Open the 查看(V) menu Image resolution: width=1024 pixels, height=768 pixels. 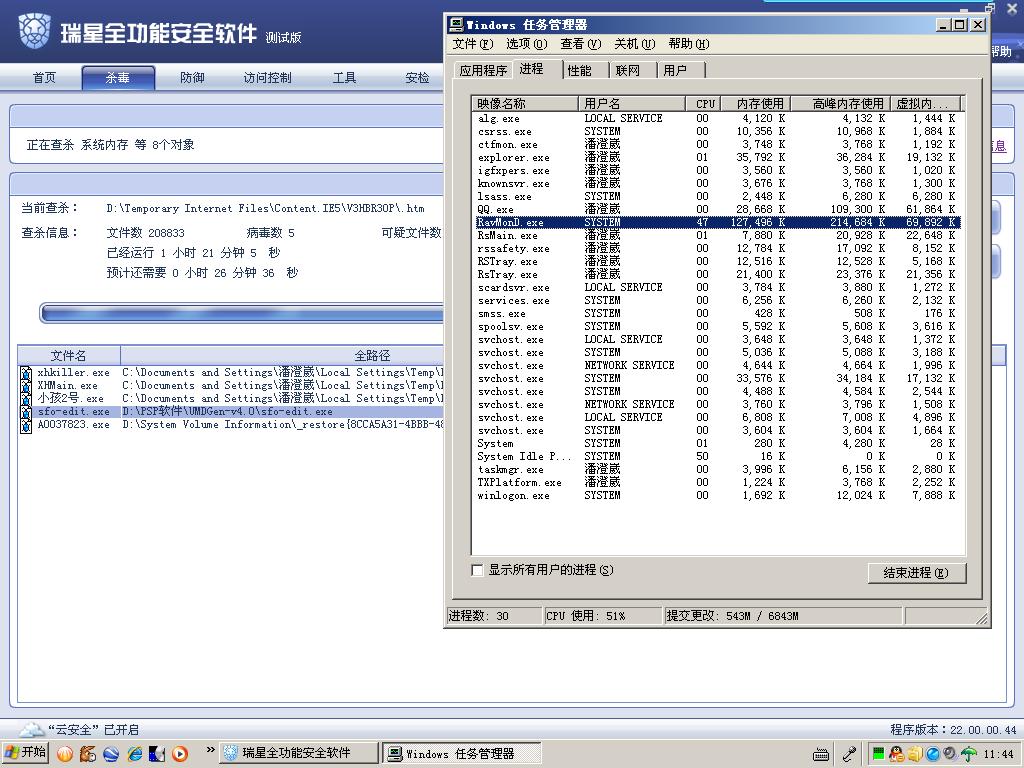[x=581, y=44]
